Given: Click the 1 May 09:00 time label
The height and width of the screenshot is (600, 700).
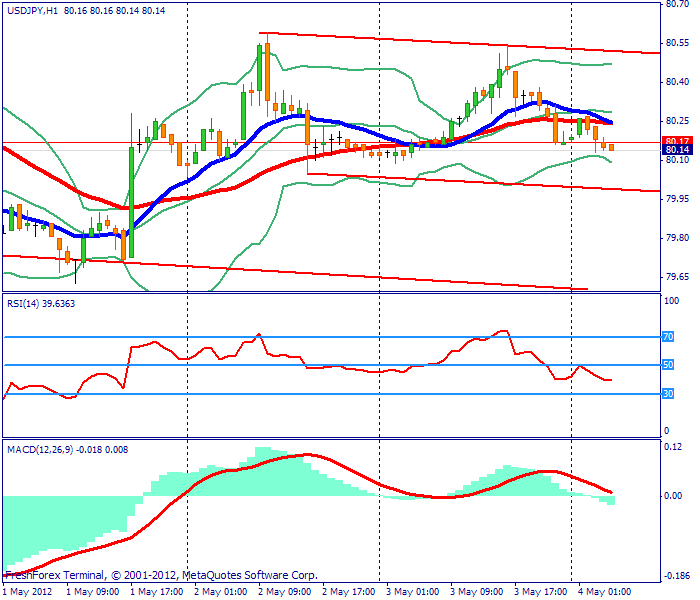Looking at the screenshot, I should tap(92, 592).
